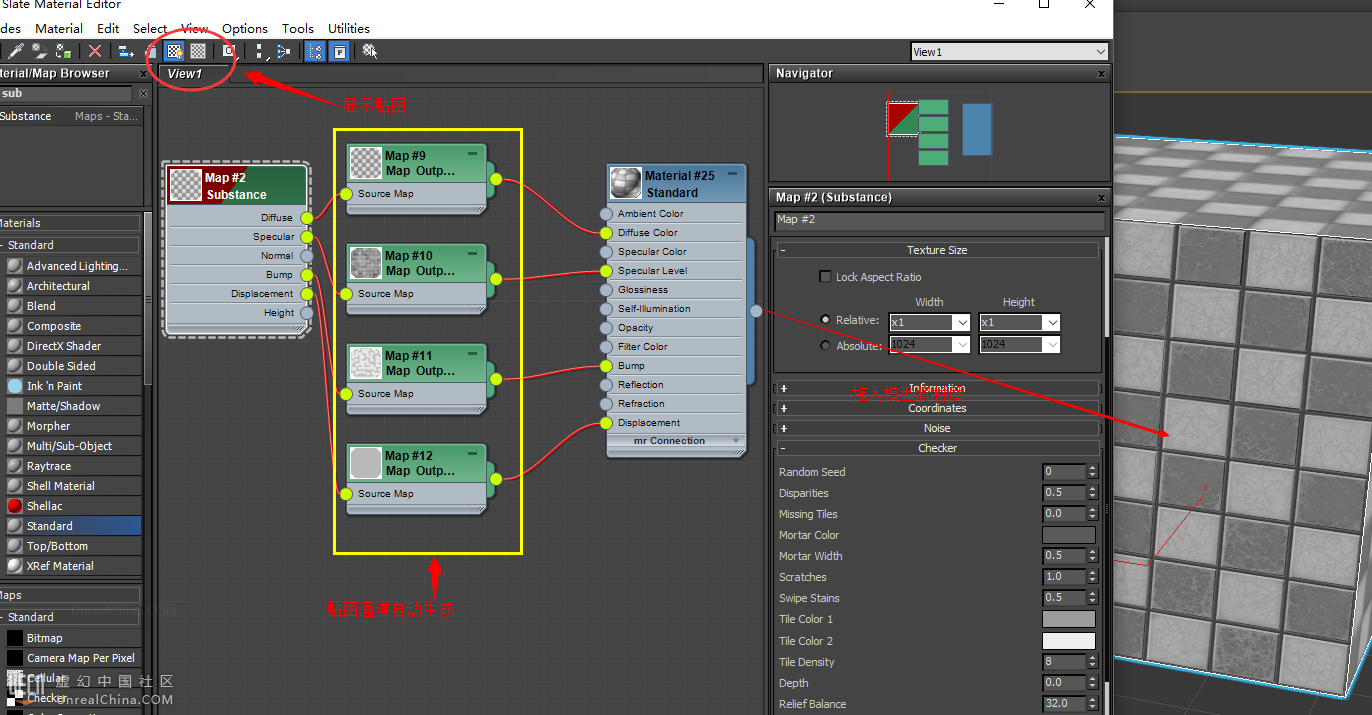1372x715 pixels.
Task: Click assign material to selection icon
Action: coord(64,51)
